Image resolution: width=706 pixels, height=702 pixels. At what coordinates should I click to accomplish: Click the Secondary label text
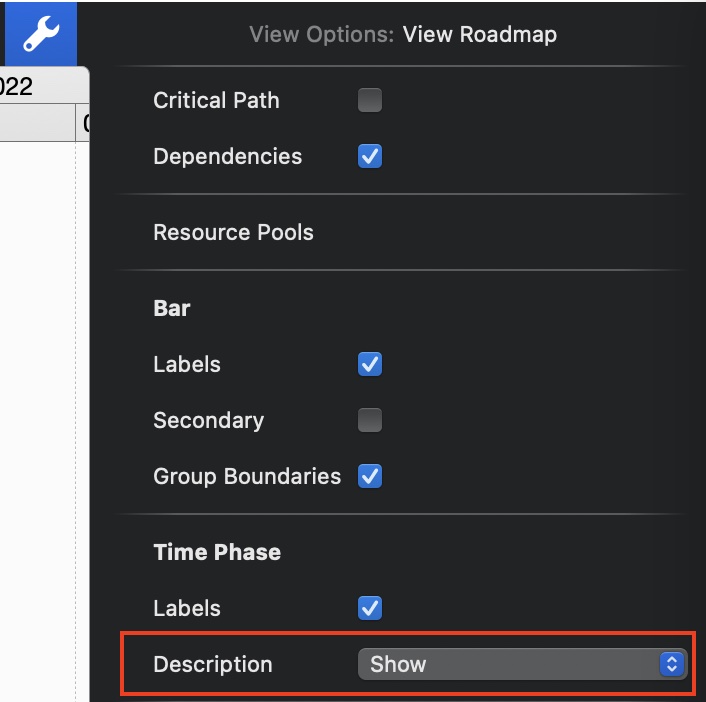208,420
